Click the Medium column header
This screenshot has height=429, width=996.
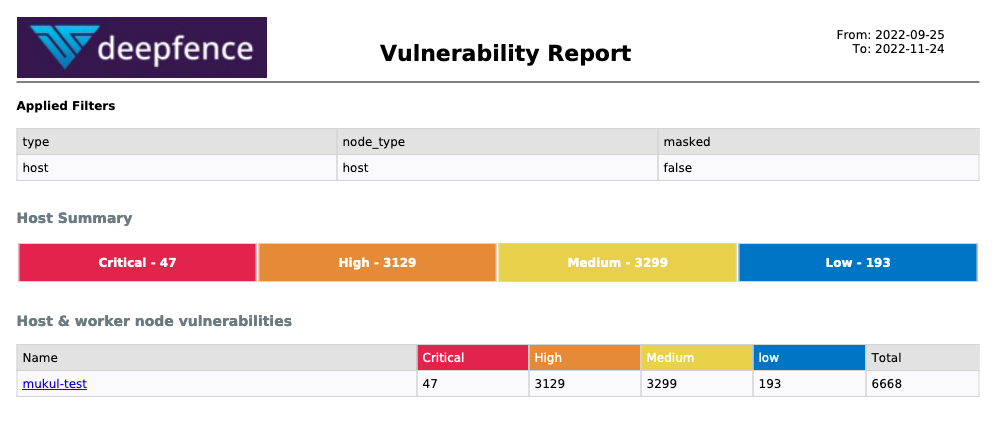pos(697,358)
